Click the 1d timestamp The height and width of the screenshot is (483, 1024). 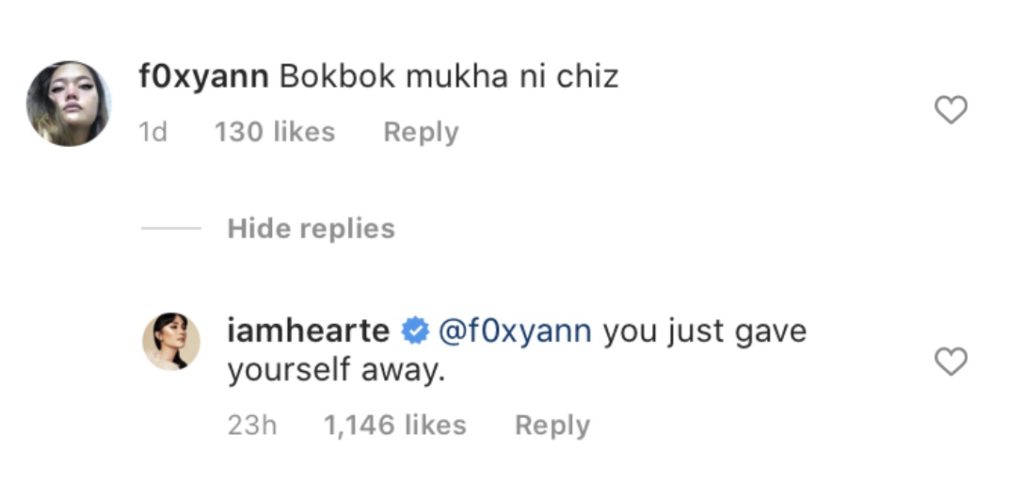153,132
